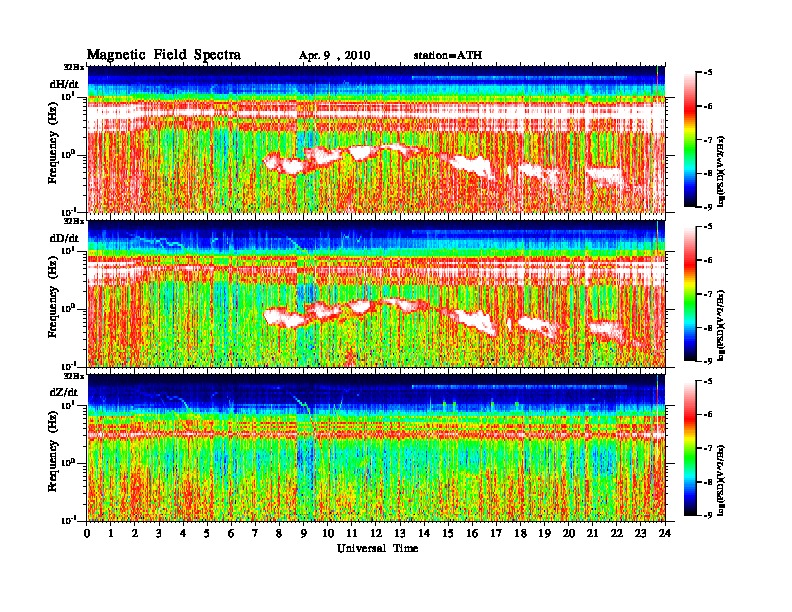This screenshot has height=612, width=792.
Task: Click the hour "3" tick label on time axis
Action: [x=159, y=534]
